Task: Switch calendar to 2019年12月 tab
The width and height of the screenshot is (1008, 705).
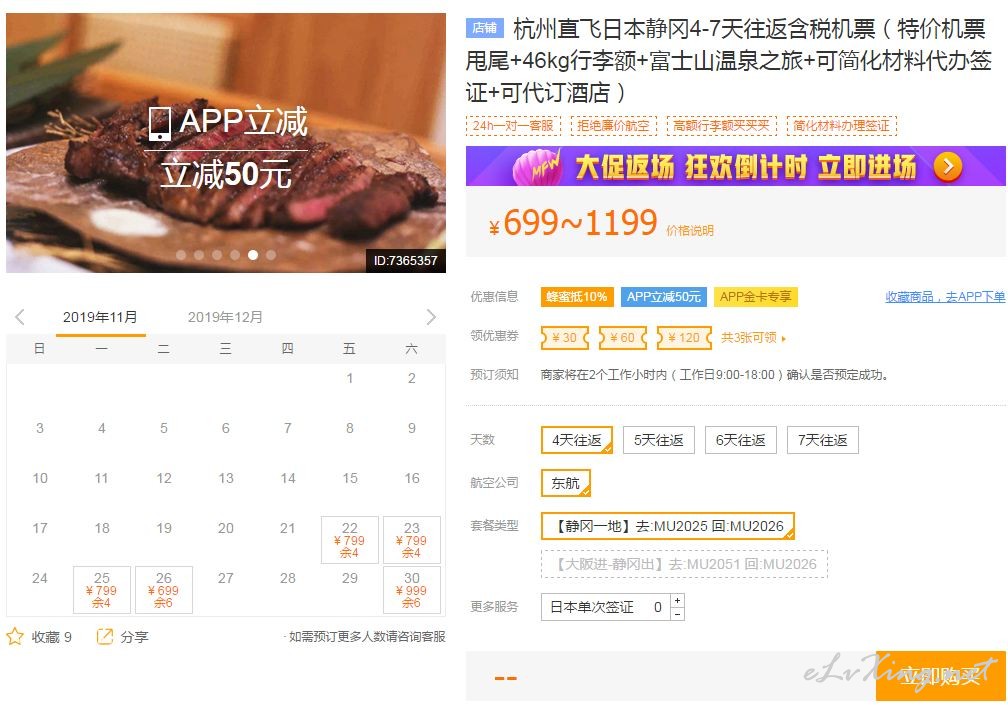Action: (225, 317)
